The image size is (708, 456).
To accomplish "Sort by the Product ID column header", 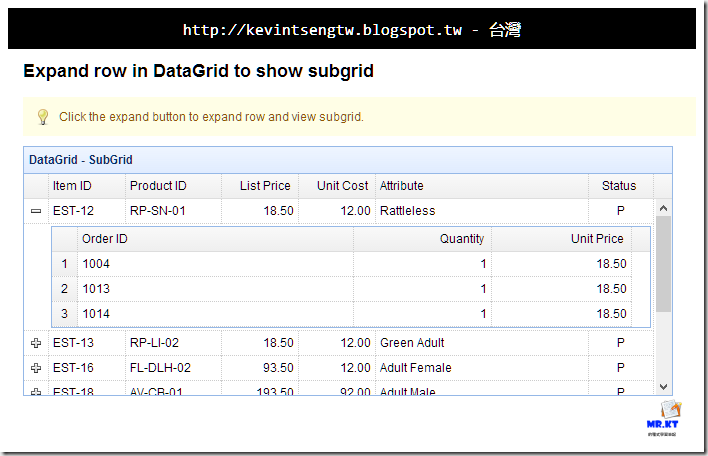I will 158,185.
